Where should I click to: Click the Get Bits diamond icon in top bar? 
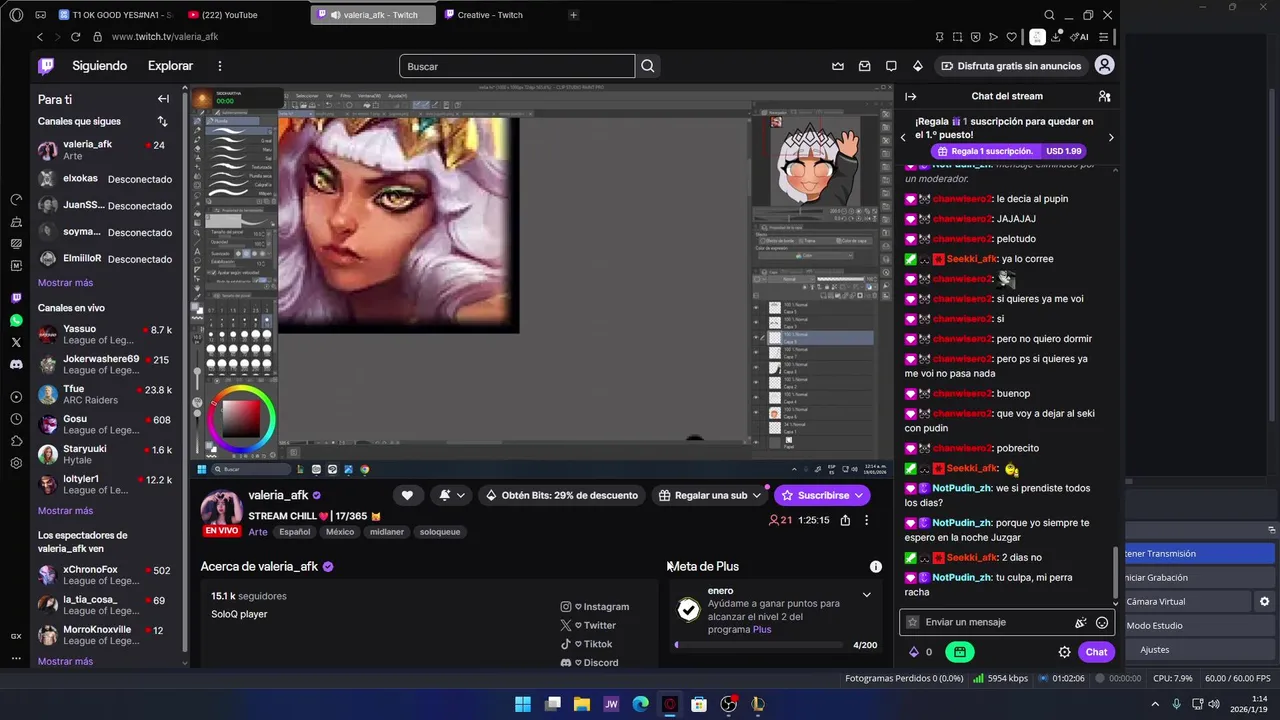pyautogui.click(x=918, y=66)
